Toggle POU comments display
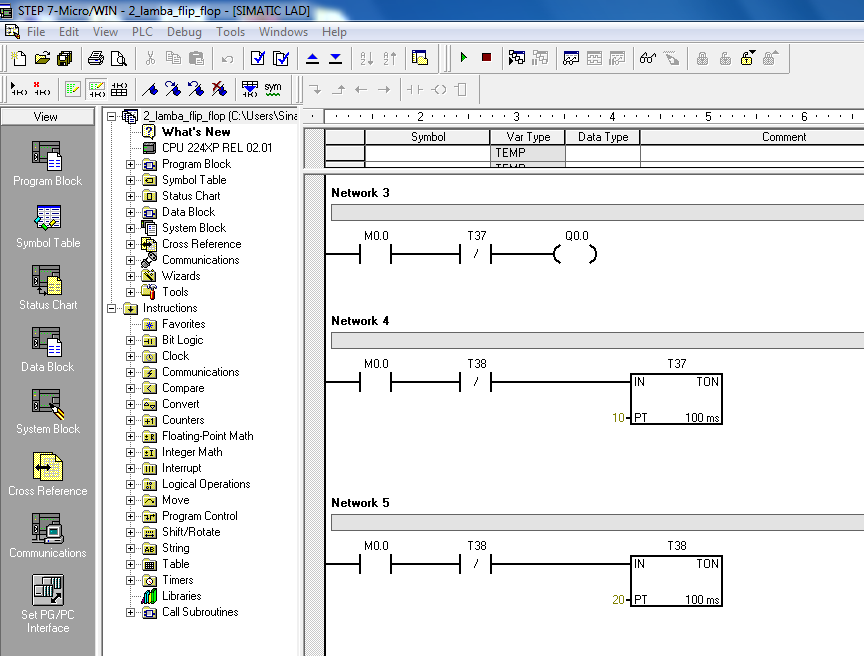This screenshot has height=656, width=864. [x=73, y=89]
